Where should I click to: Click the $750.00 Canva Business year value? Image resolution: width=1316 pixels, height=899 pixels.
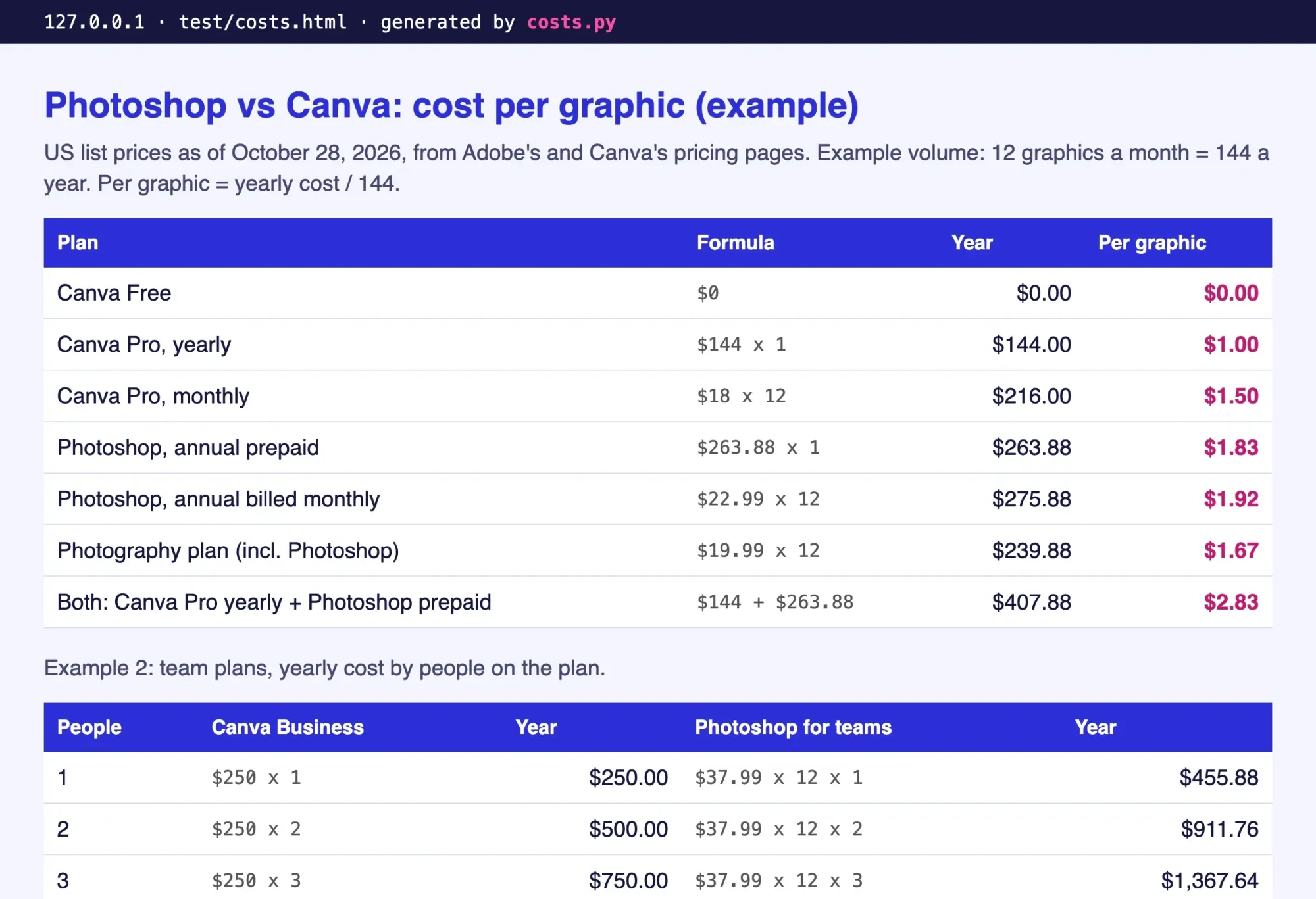[628, 881]
